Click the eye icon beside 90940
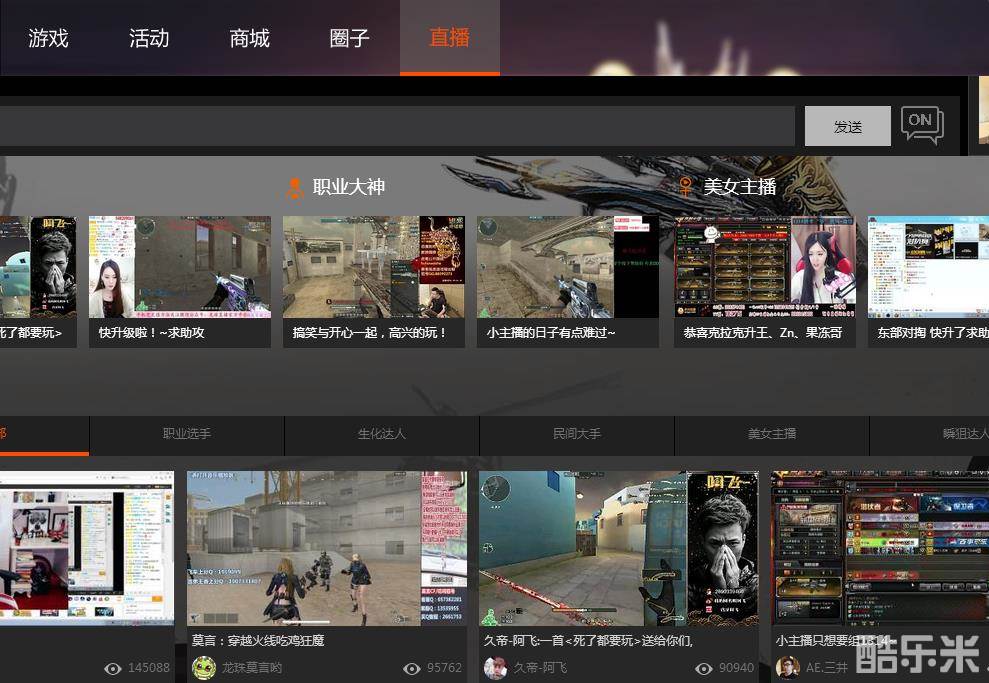 click(x=703, y=668)
